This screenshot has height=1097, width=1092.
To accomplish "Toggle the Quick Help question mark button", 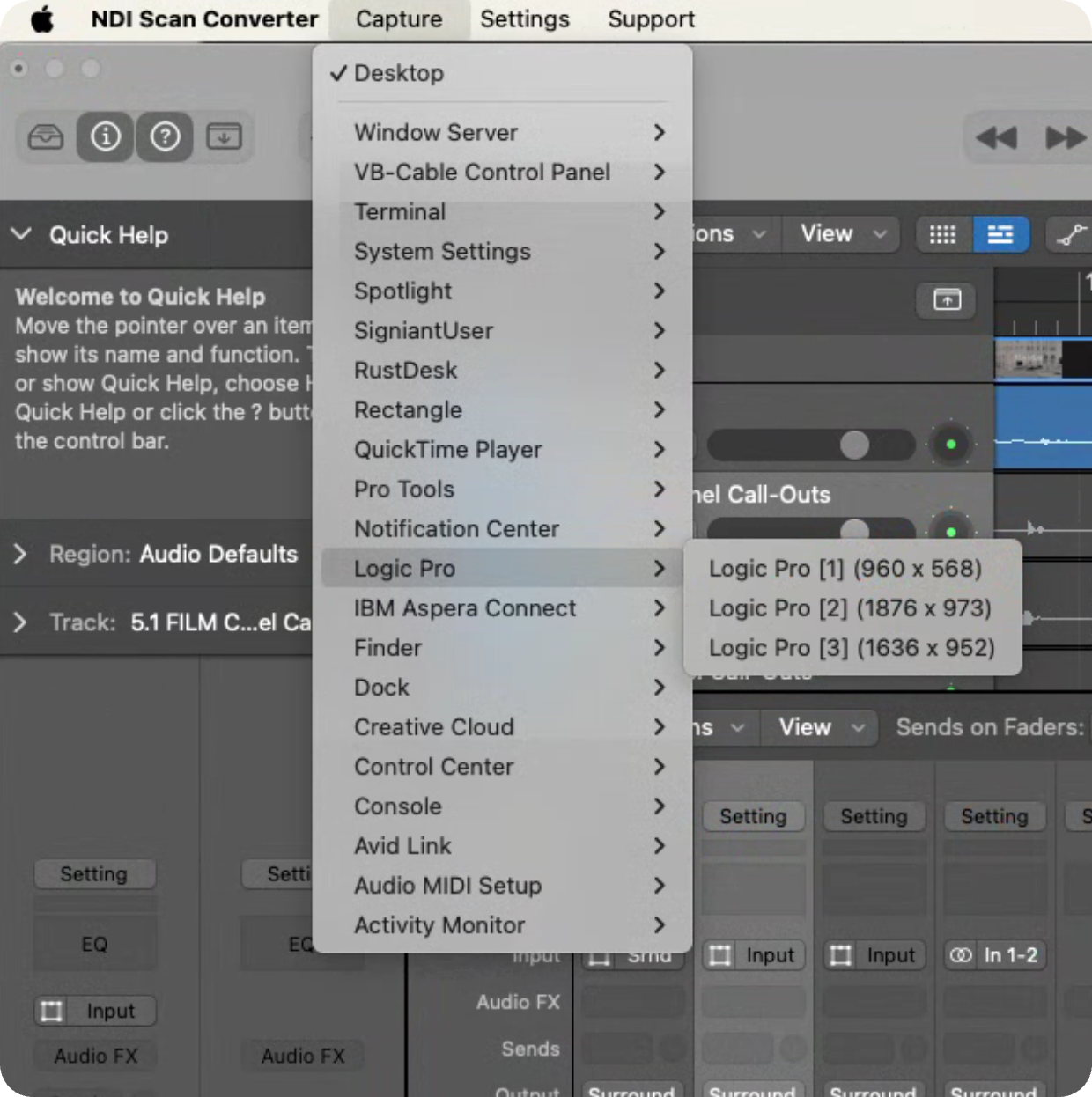I will 165,136.
